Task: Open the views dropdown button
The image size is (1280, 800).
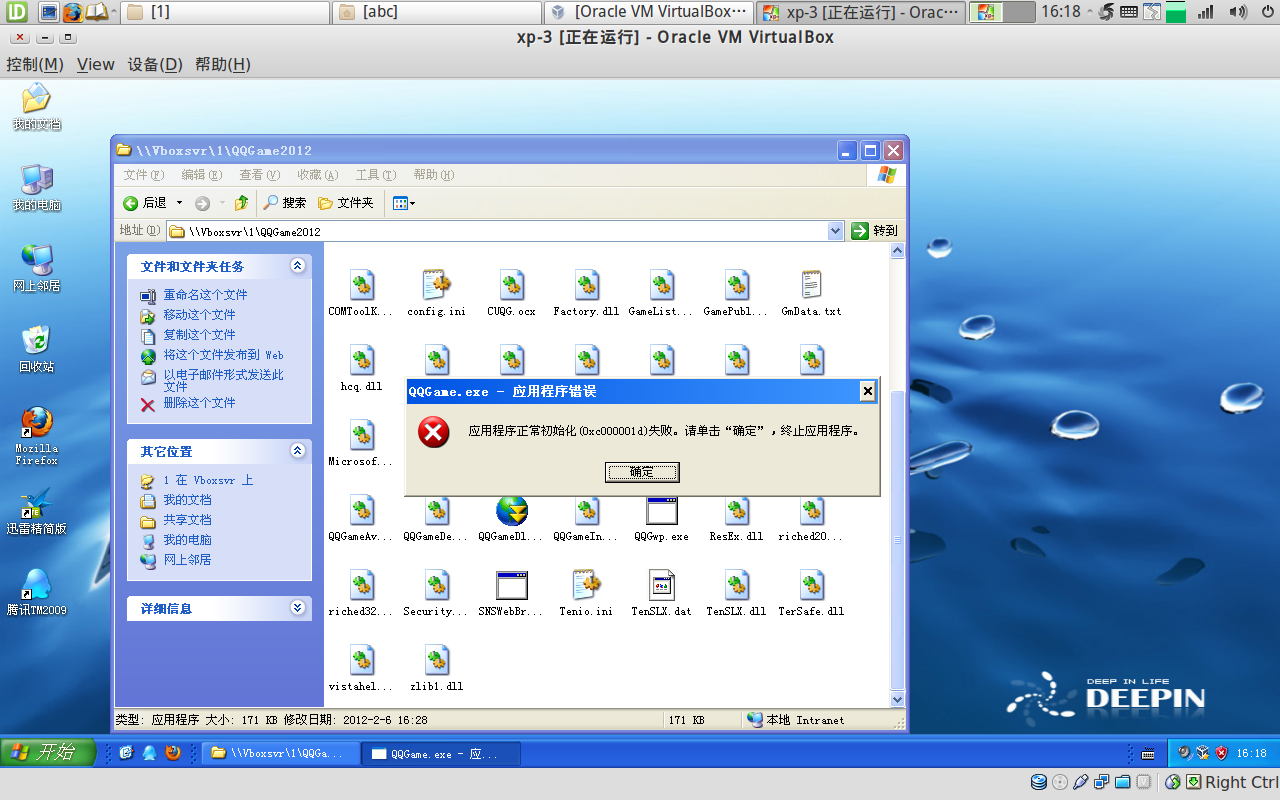Action: (x=403, y=203)
